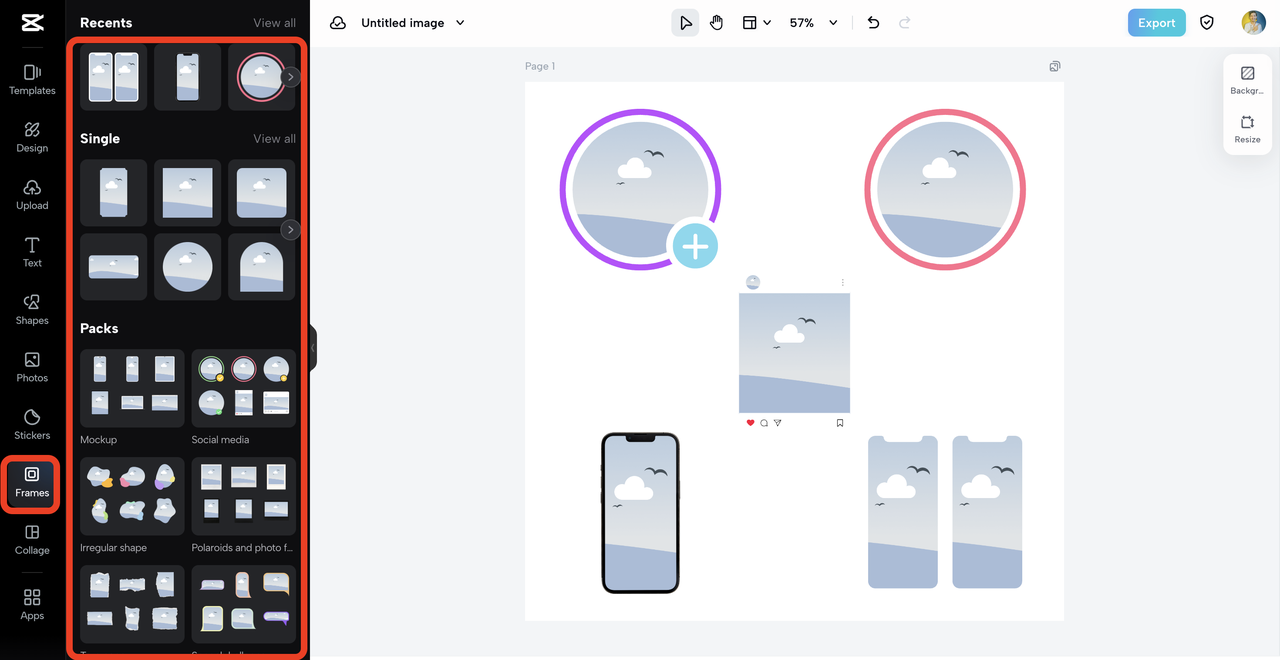Click View all next to Recents
1280x660 pixels.
click(274, 23)
